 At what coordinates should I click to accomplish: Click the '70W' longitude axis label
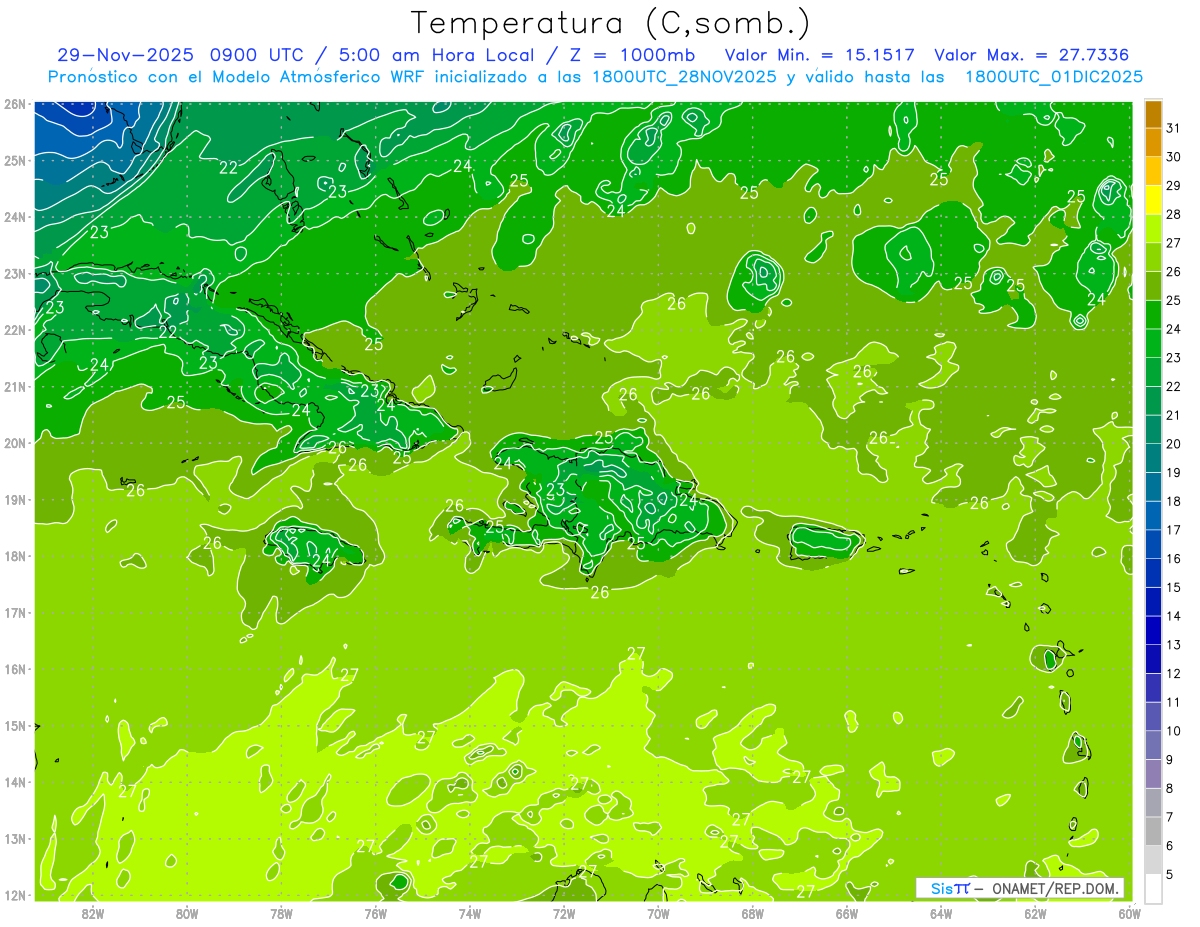pyautogui.click(x=658, y=913)
